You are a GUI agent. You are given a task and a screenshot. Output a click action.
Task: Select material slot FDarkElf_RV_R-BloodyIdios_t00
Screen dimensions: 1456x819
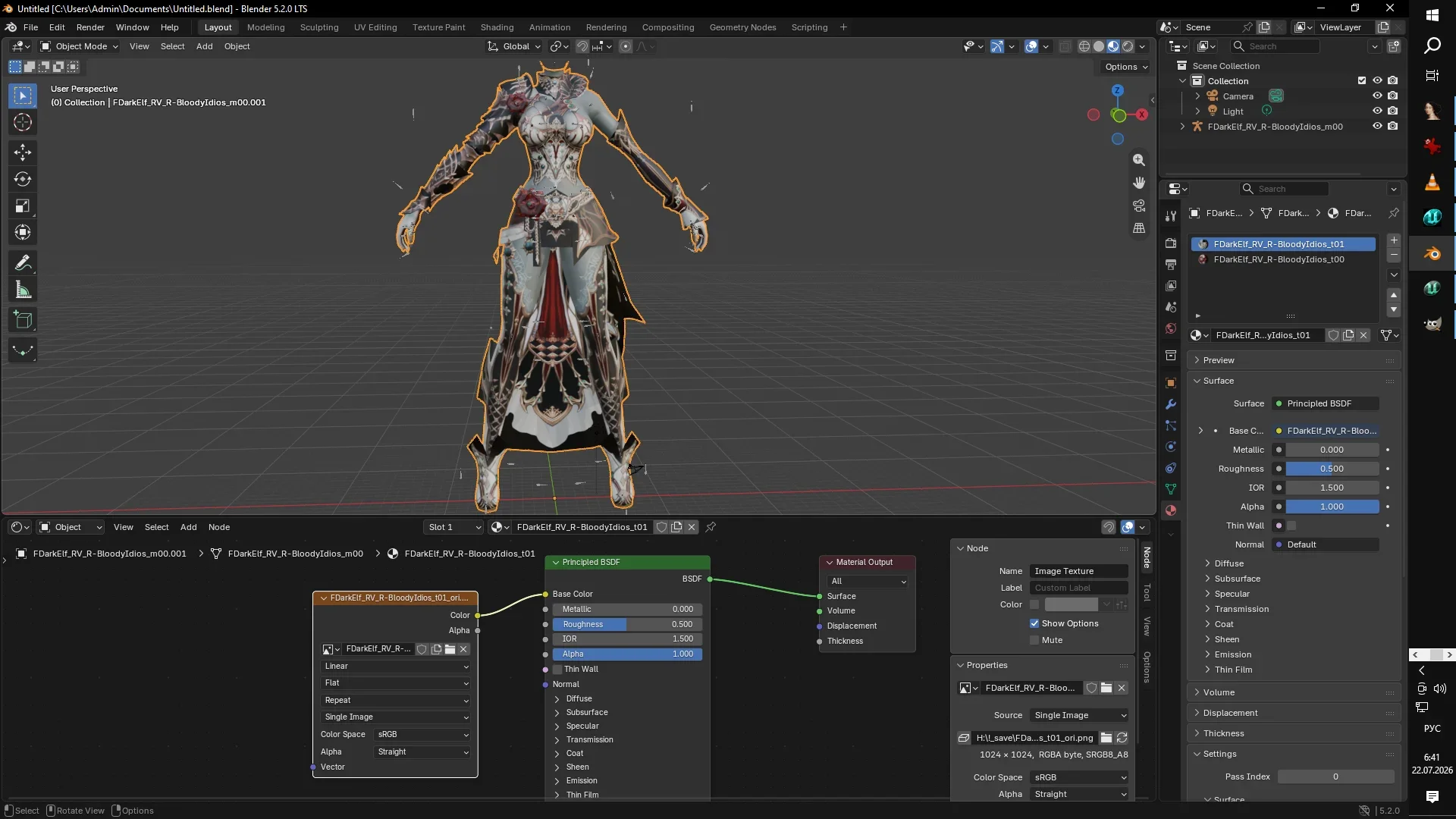click(1283, 259)
